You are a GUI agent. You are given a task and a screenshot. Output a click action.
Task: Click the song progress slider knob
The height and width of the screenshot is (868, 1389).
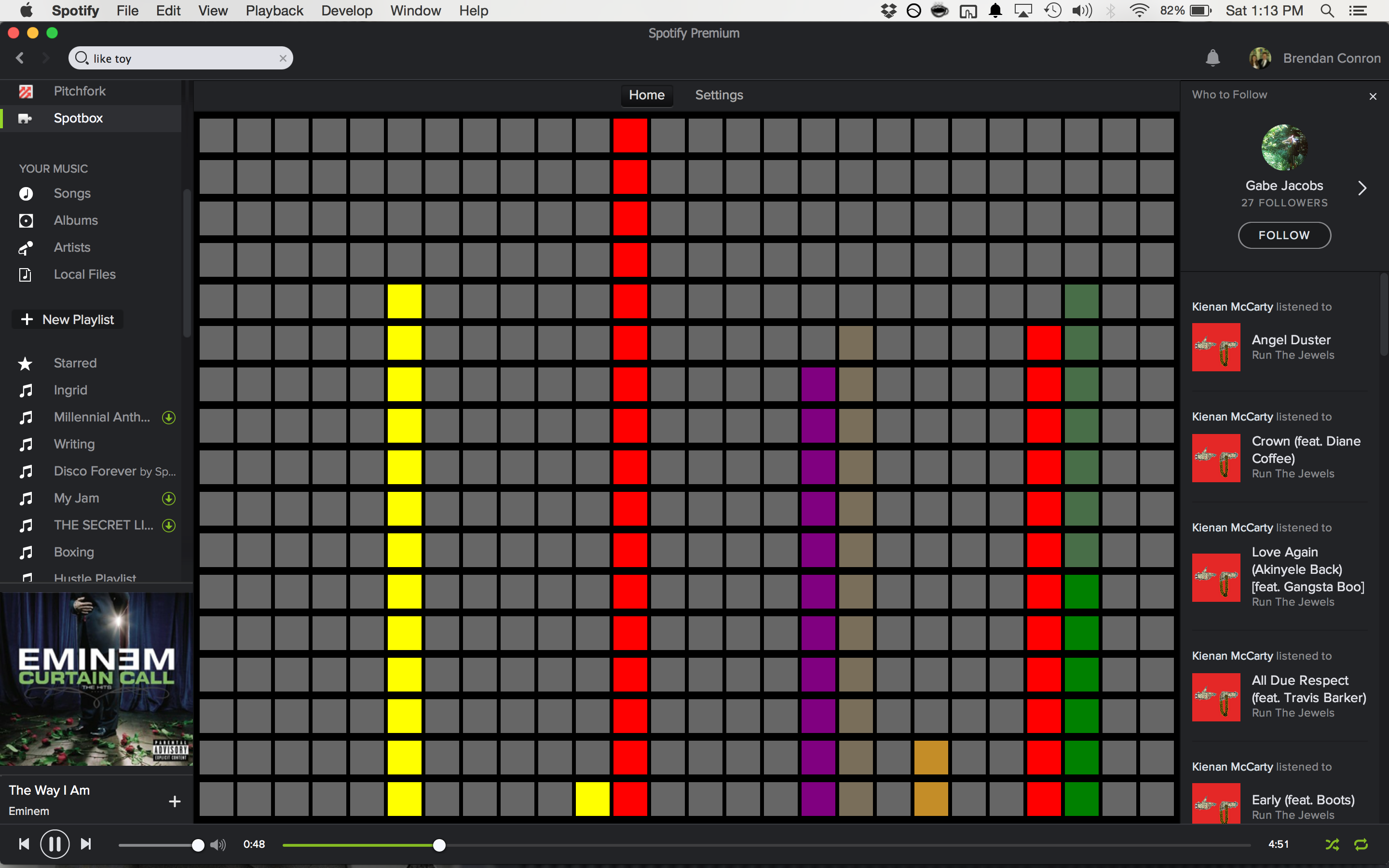[439, 844]
